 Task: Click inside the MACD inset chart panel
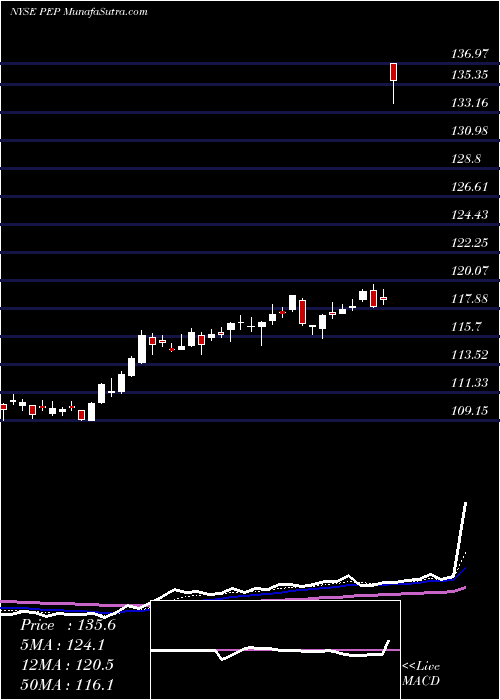click(275, 650)
